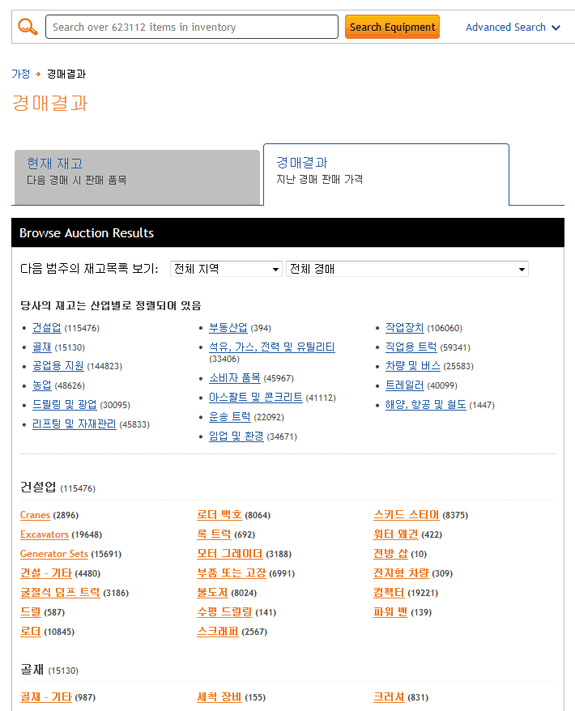The width and height of the screenshot is (575, 711).
Task: Open 공업용 지원 industry link
Action: point(58,365)
